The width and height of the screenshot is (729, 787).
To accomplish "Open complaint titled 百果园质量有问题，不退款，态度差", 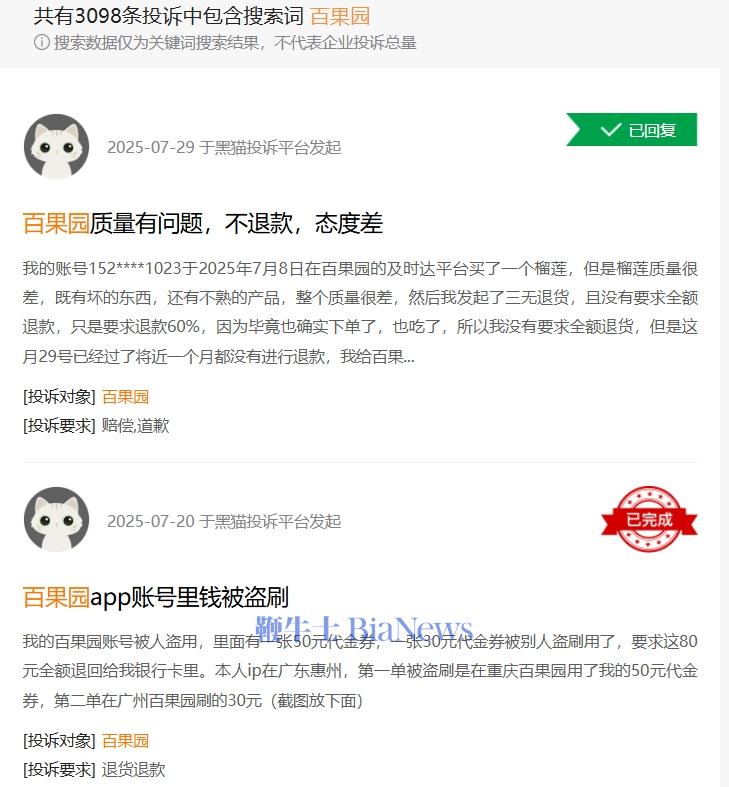I will click(203, 223).
